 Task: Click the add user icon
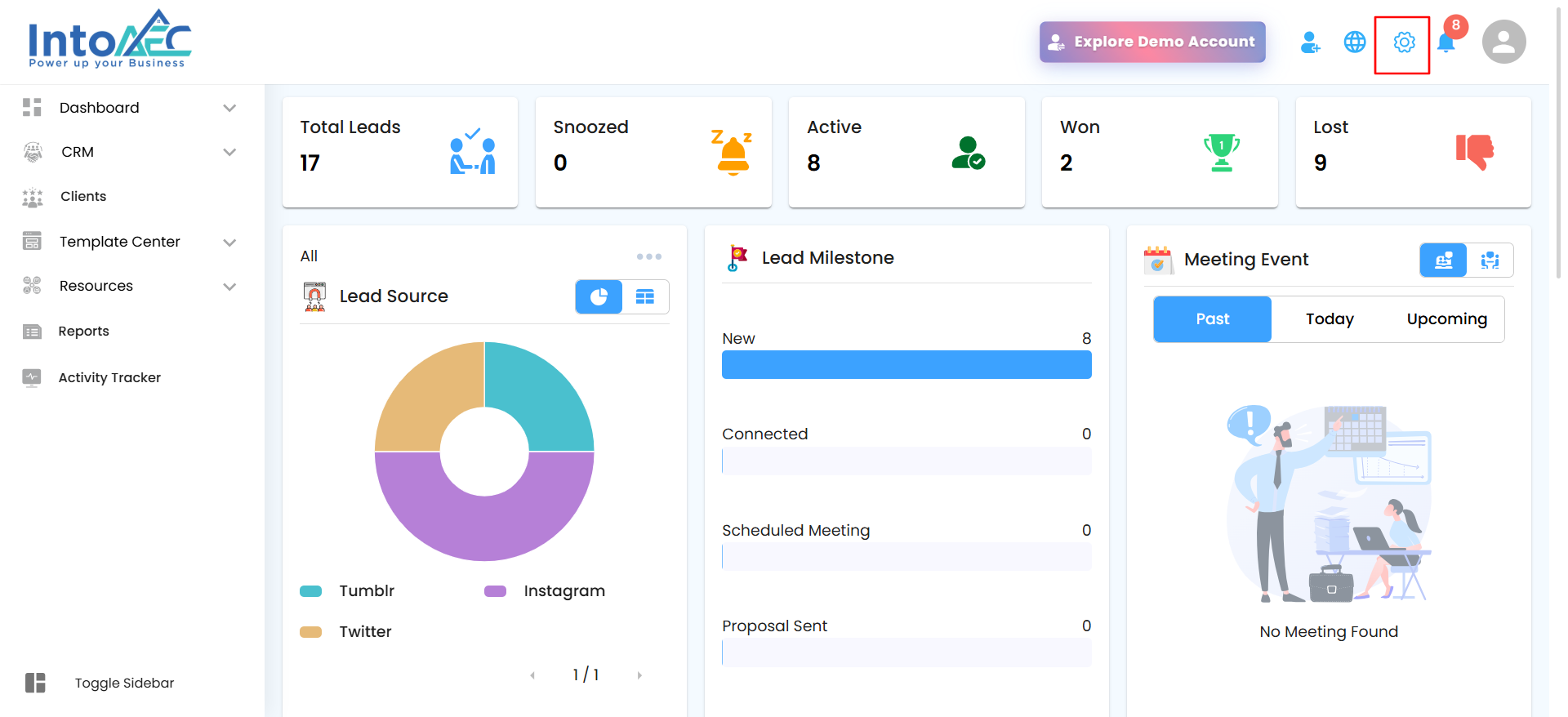pos(1310,42)
